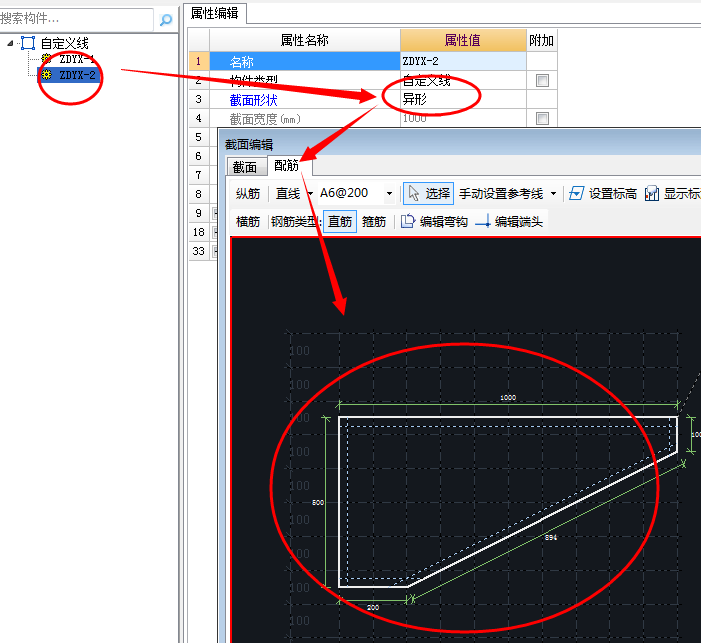The width and height of the screenshot is (701, 643).
Task: Toggle the 构件类型 附加 checkbox
Action: pos(542,80)
